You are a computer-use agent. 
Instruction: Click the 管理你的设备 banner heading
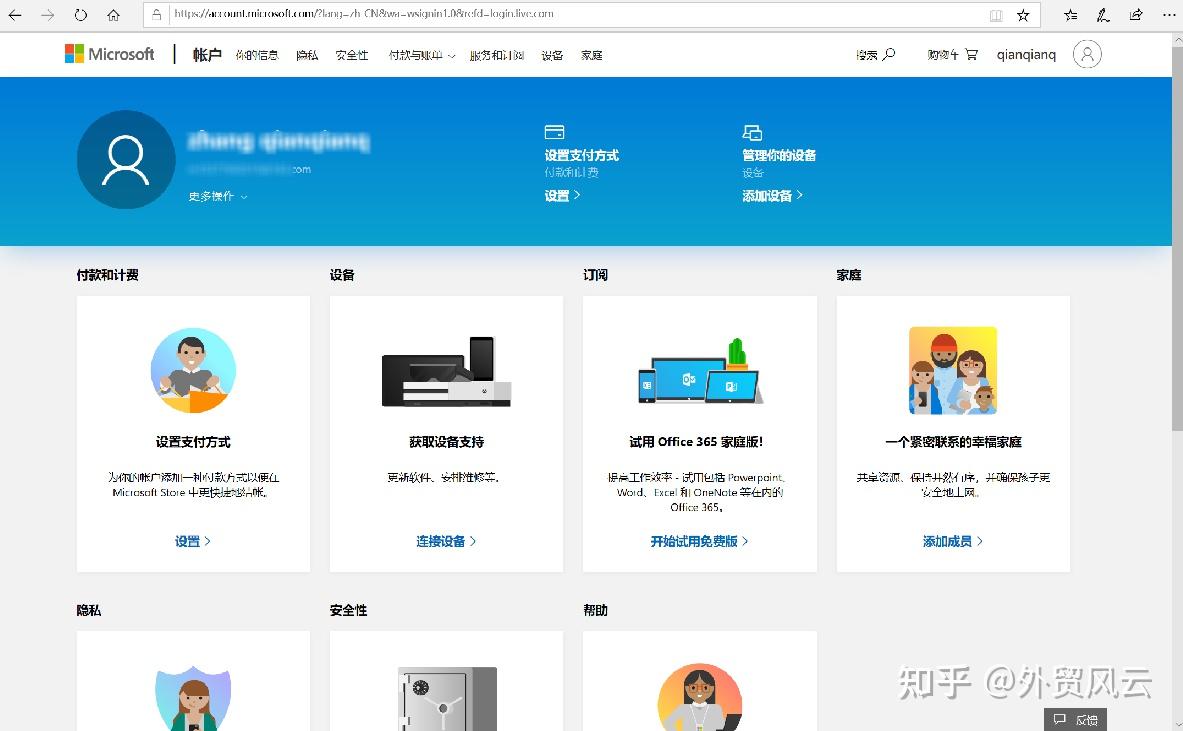point(779,155)
